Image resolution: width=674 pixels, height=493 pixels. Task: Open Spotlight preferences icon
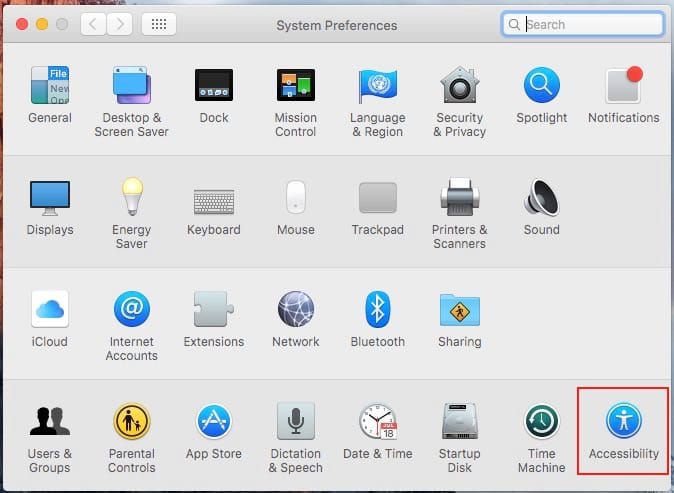click(542, 85)
